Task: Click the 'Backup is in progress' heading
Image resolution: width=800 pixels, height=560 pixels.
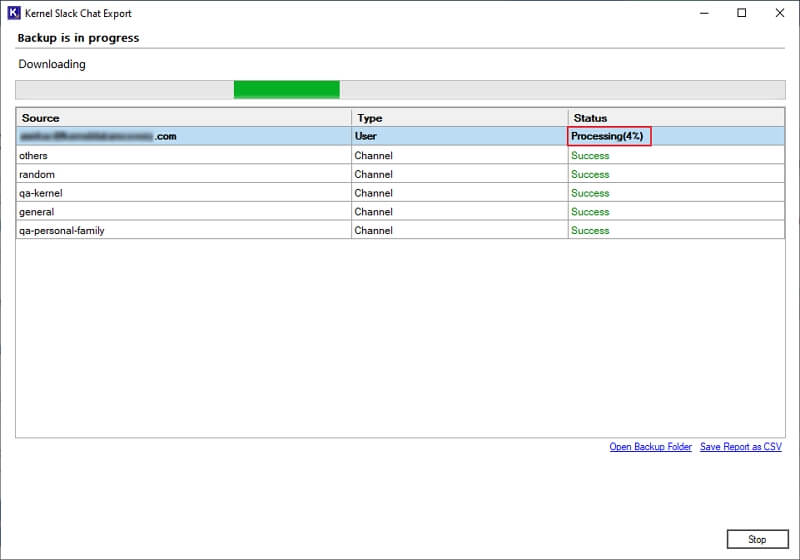Action: click(x=78, y=38)
